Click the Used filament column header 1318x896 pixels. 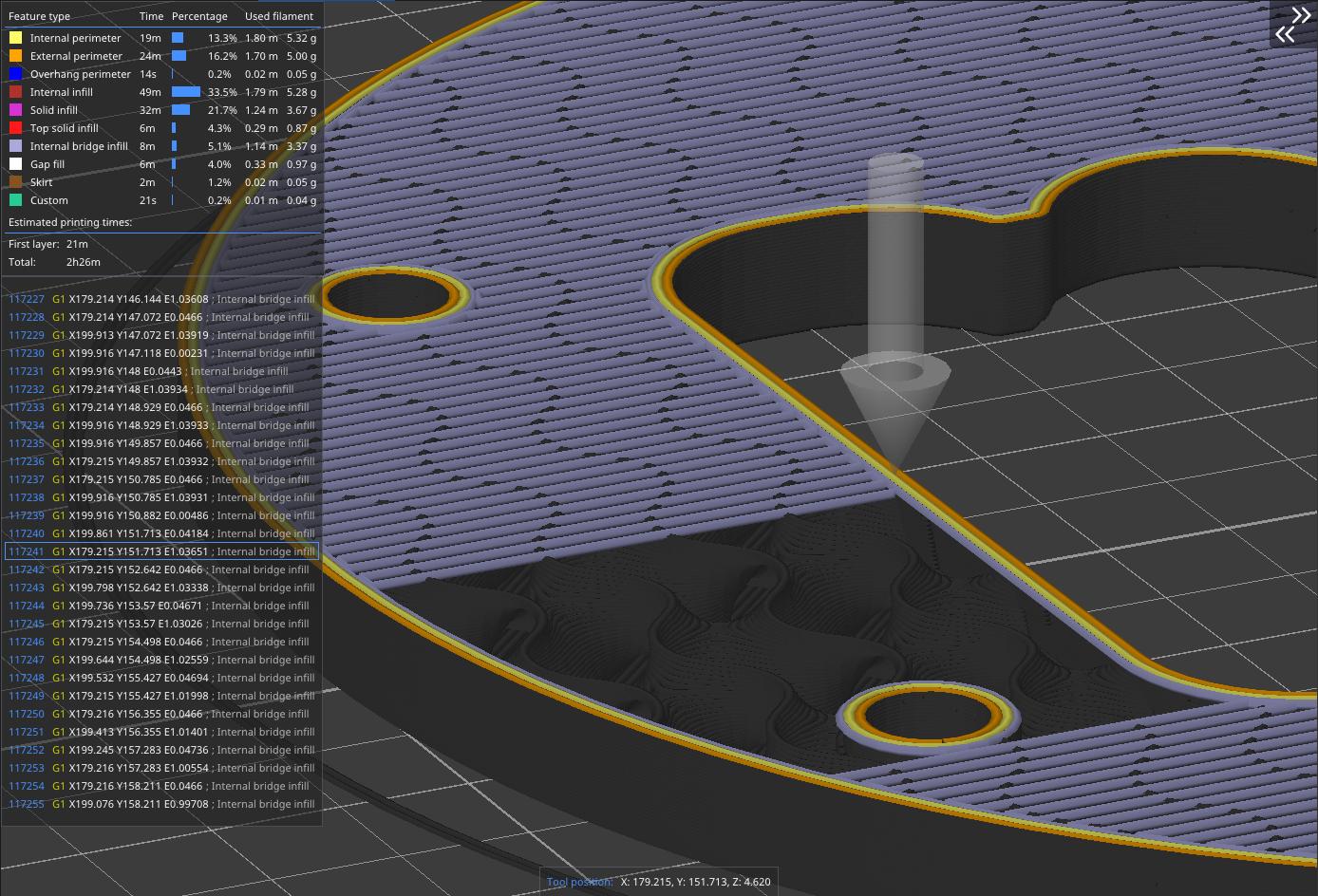click(278, 16)
